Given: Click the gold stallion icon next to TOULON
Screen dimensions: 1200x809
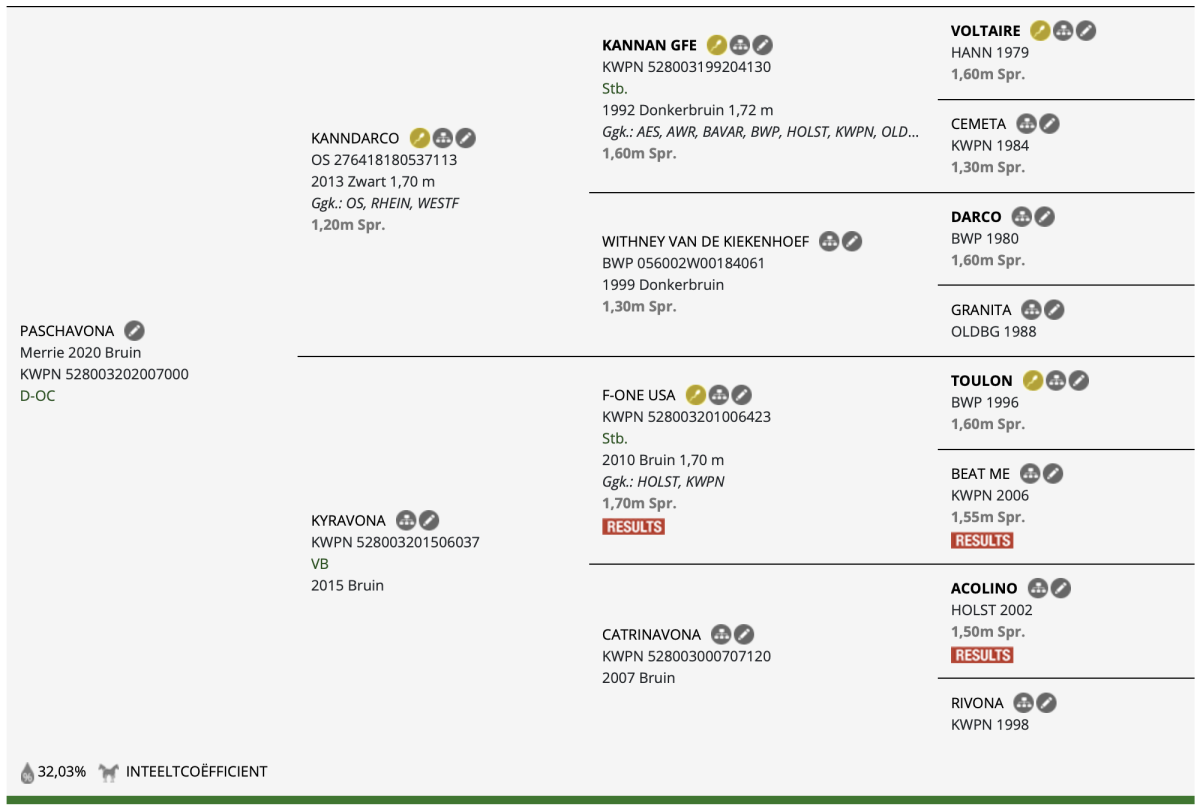Looking at the screenshot, I should [x=1033, y=380].
